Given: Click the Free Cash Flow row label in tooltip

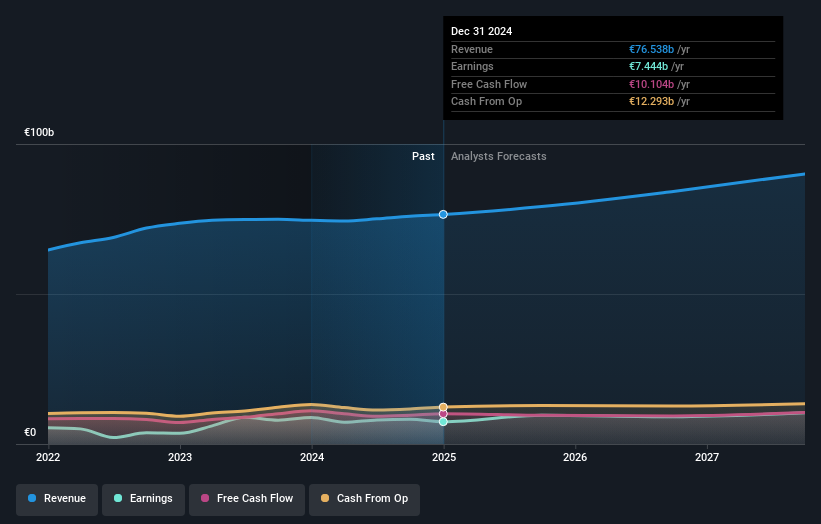Looking at the screenshot, I should [x=489, y=84].
